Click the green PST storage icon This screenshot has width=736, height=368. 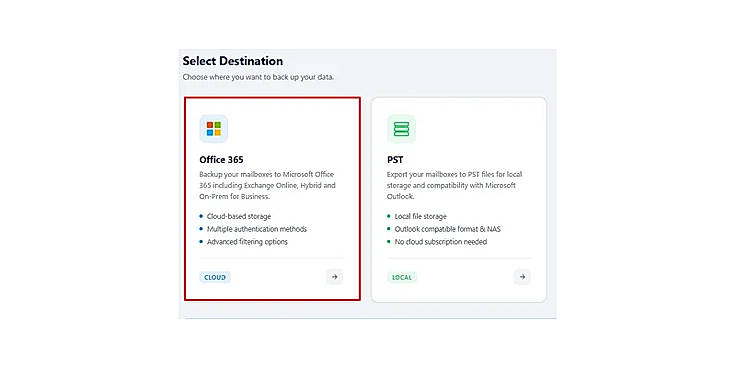pyautogui.click(x=401, y=129)
